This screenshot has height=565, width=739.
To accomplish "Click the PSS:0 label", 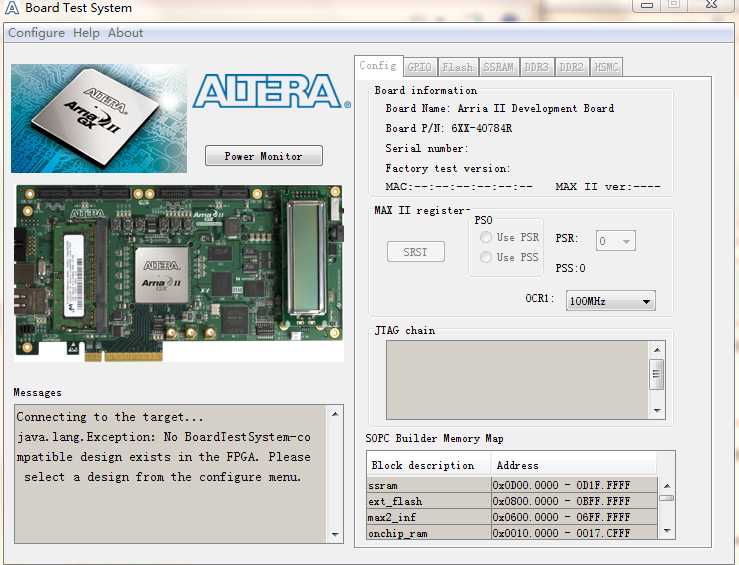I will (570, 268).
